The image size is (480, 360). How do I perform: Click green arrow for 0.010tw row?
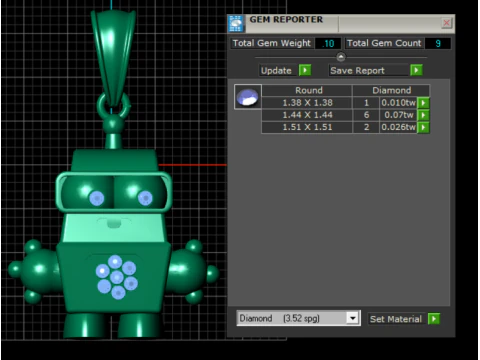(x=423, y=103)
